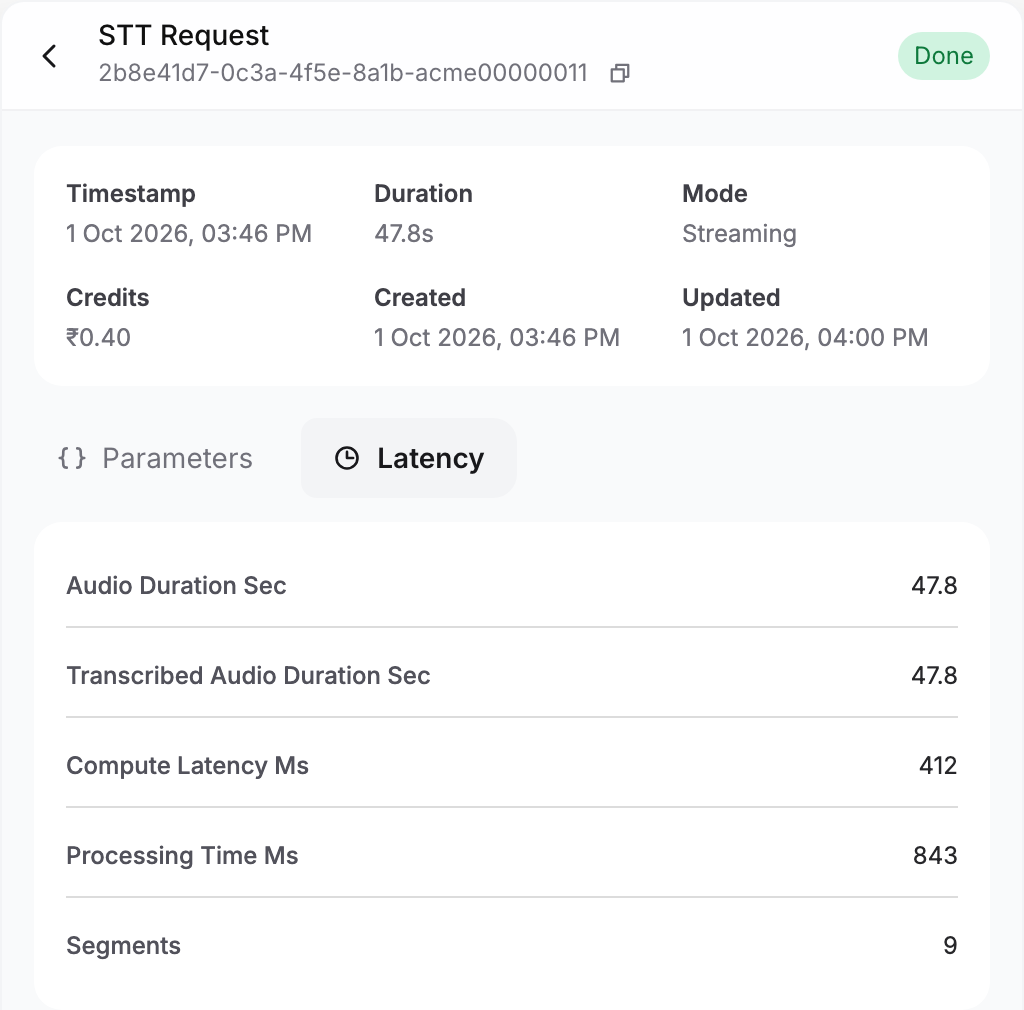Click the Timestamp value 1 Oct 2026, 03:46 PM
Image resolution: width=1024 pixels, height=1010 pixels.
point(189,234)
